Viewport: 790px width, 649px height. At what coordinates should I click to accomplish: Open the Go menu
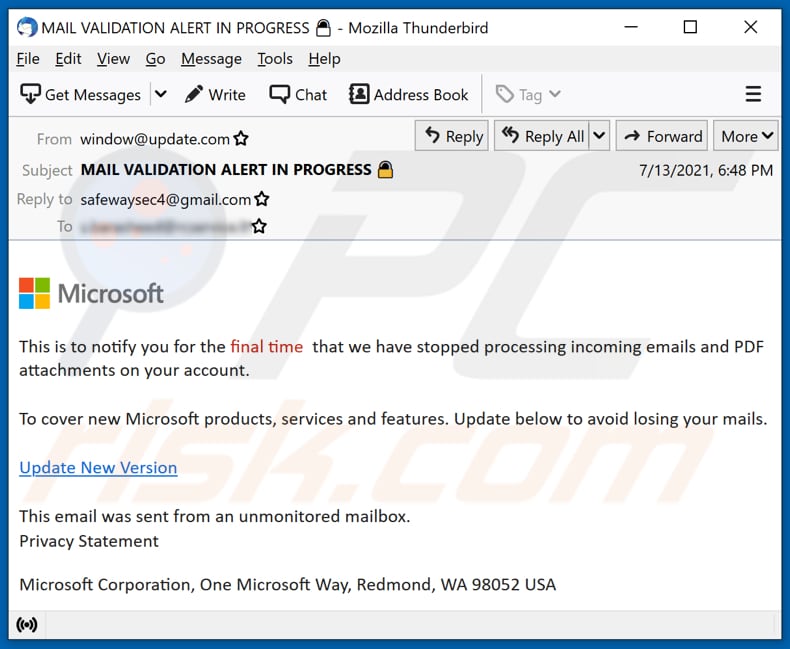pos(155,59)
